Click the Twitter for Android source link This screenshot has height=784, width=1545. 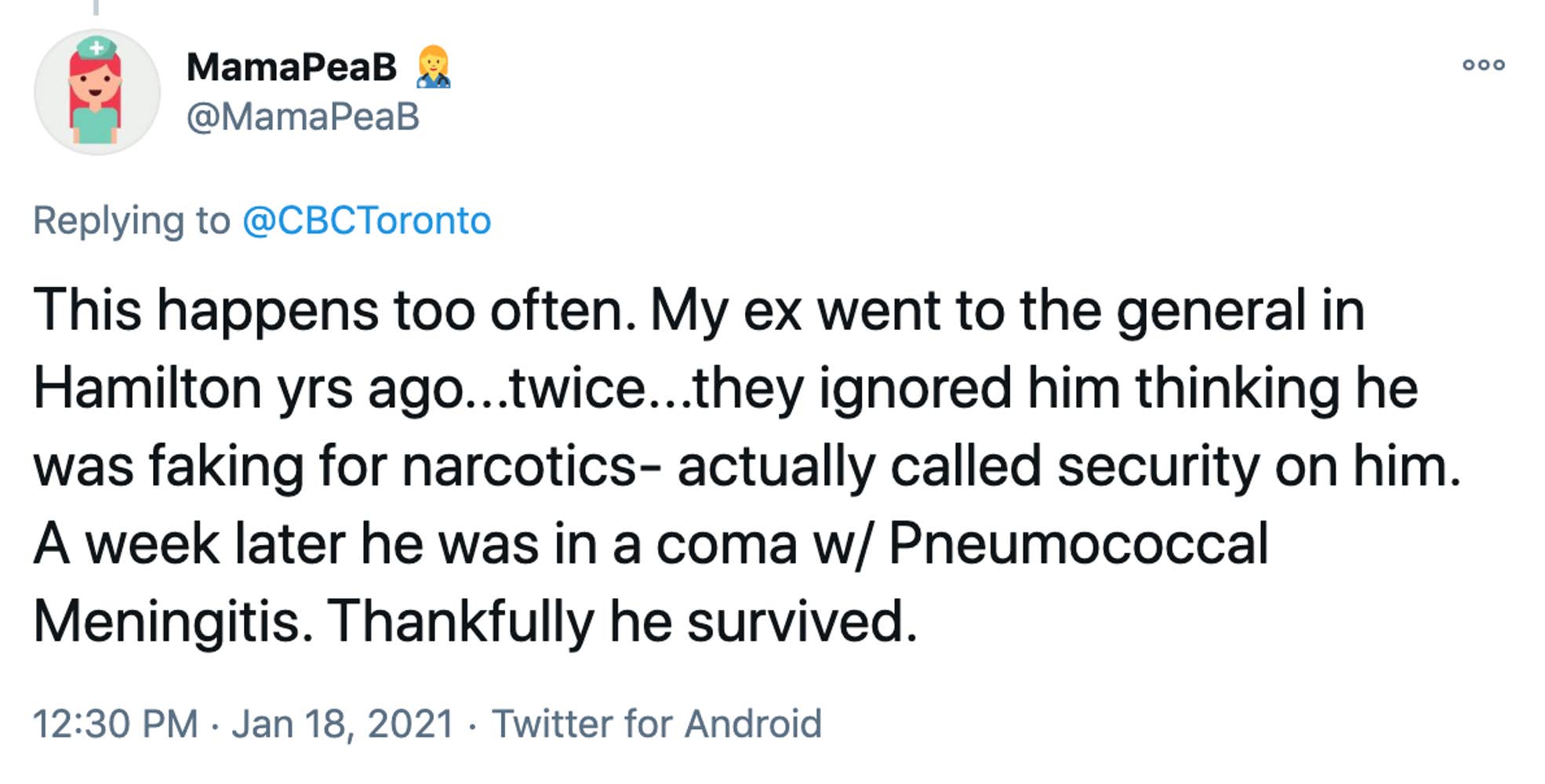[656, 723]
